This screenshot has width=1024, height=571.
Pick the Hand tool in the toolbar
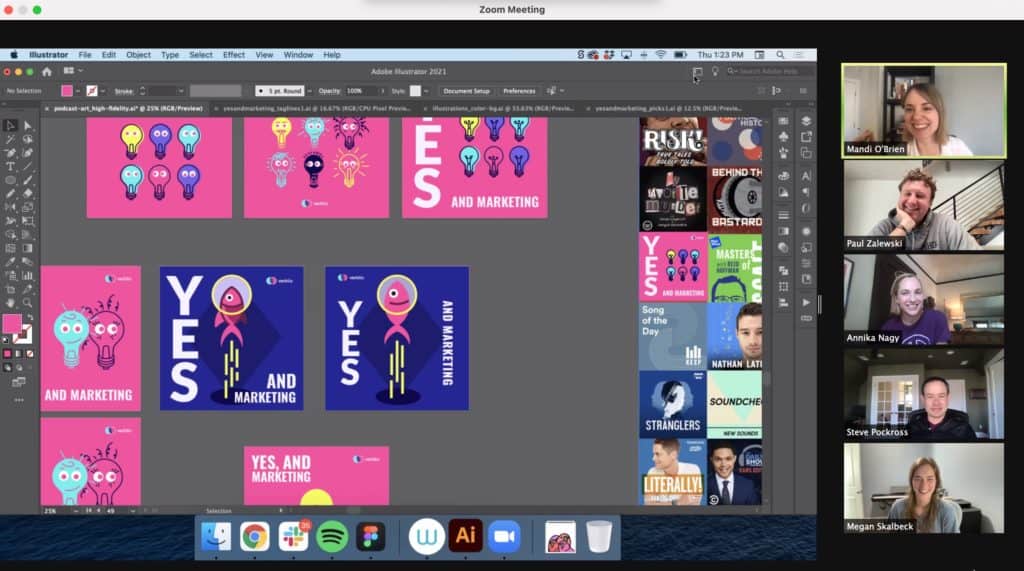click(x=10, y=302)
